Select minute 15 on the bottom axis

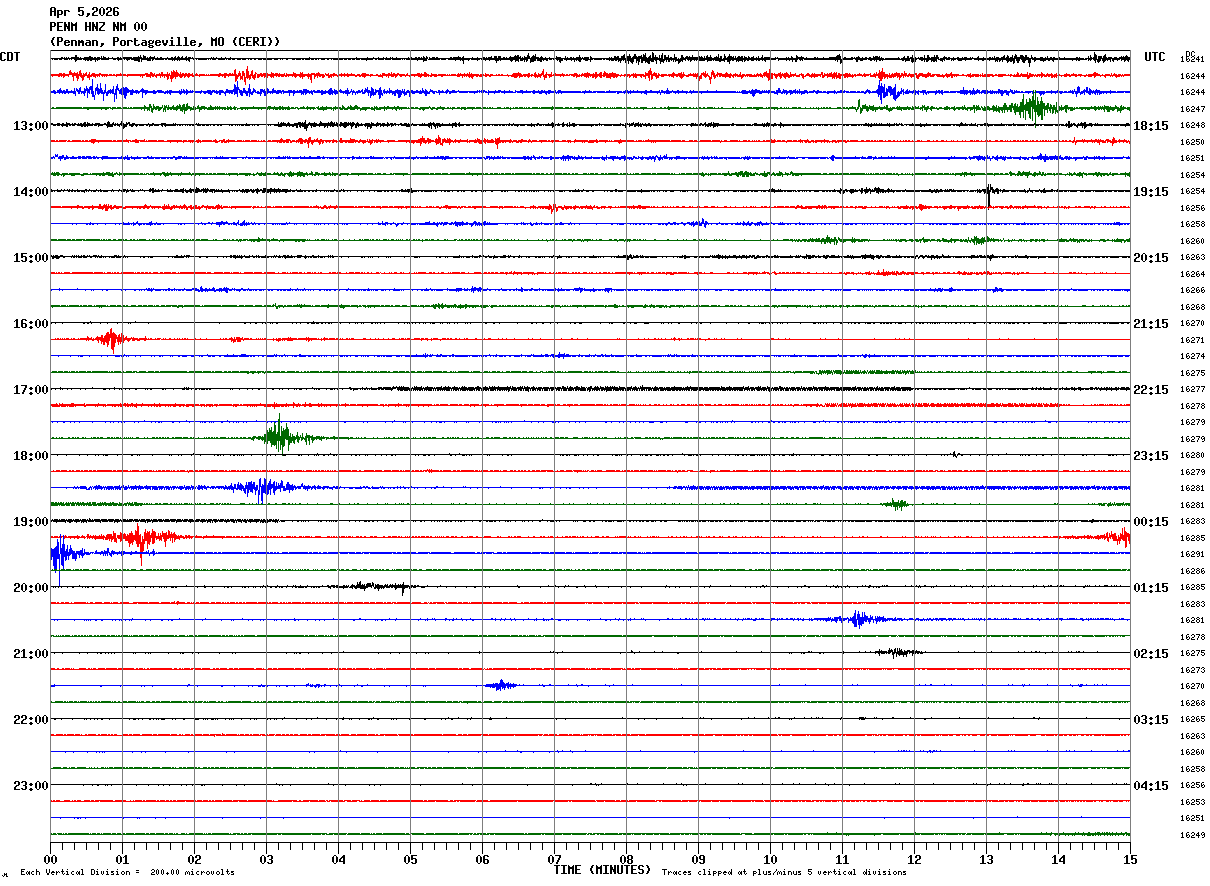[1129, 859]
